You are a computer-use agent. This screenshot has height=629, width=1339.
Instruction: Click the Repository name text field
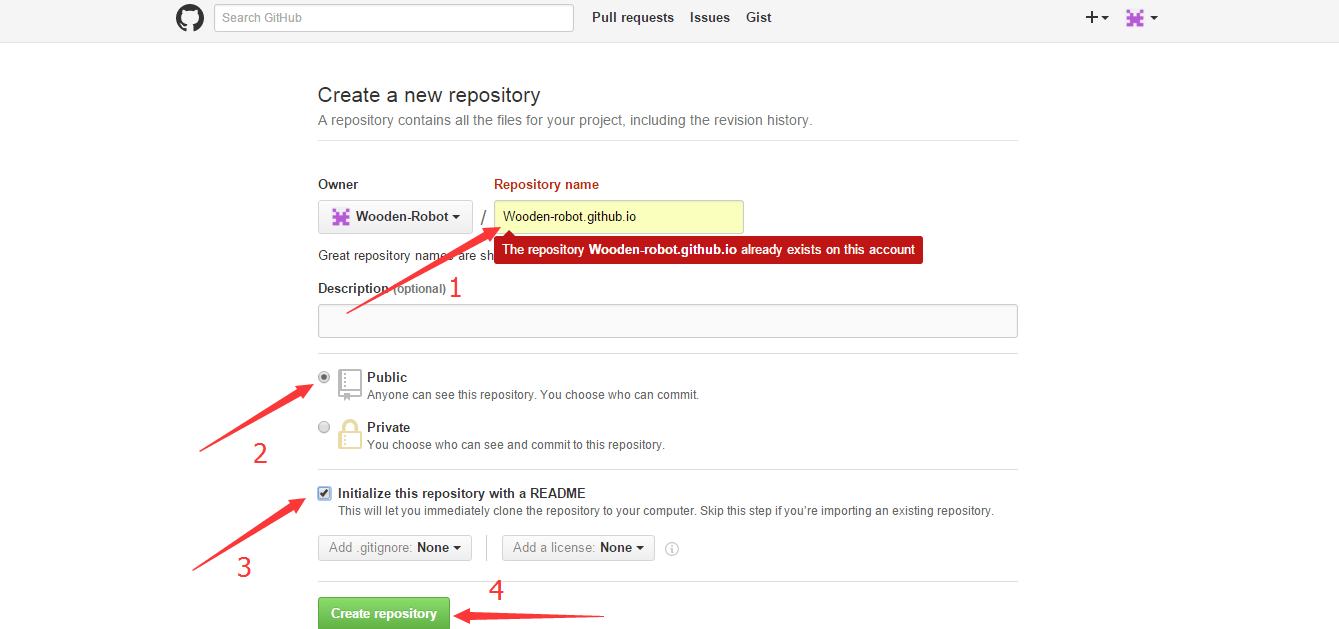(618, 217)
